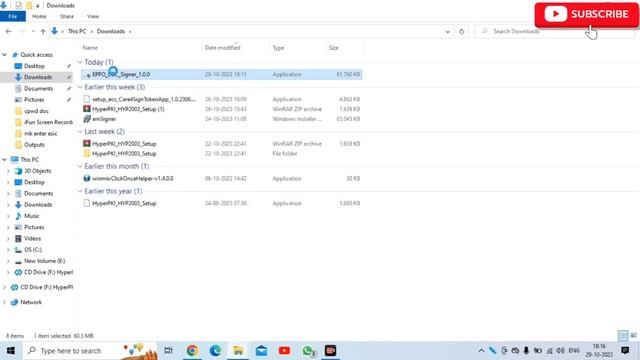
Task: Go up one folder level
Action: 43,31
